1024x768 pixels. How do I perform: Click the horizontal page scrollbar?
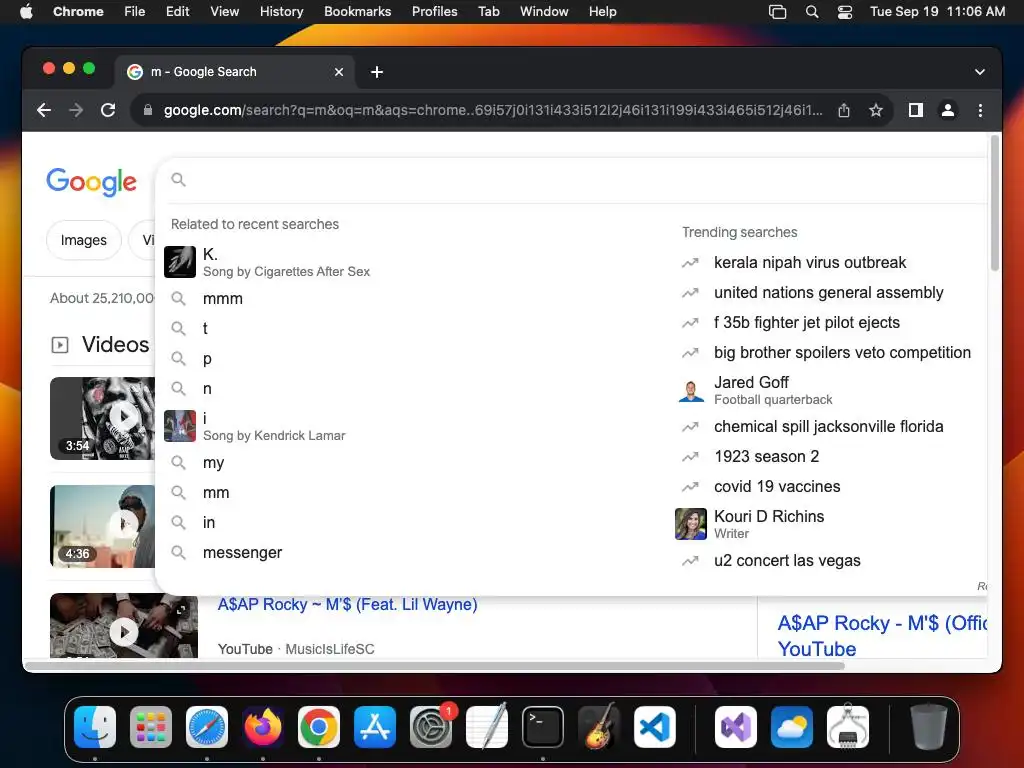pos(435,666)
